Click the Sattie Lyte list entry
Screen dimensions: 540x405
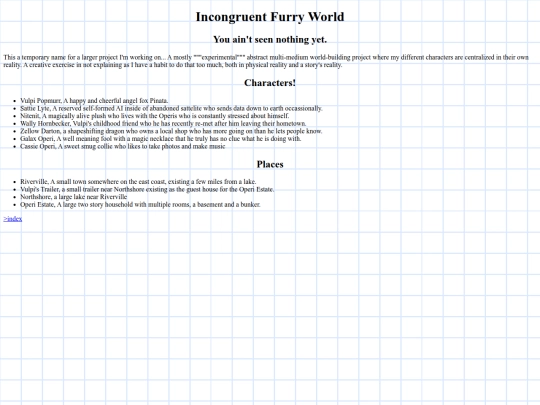pyautogui.click(x=171, y=108)
